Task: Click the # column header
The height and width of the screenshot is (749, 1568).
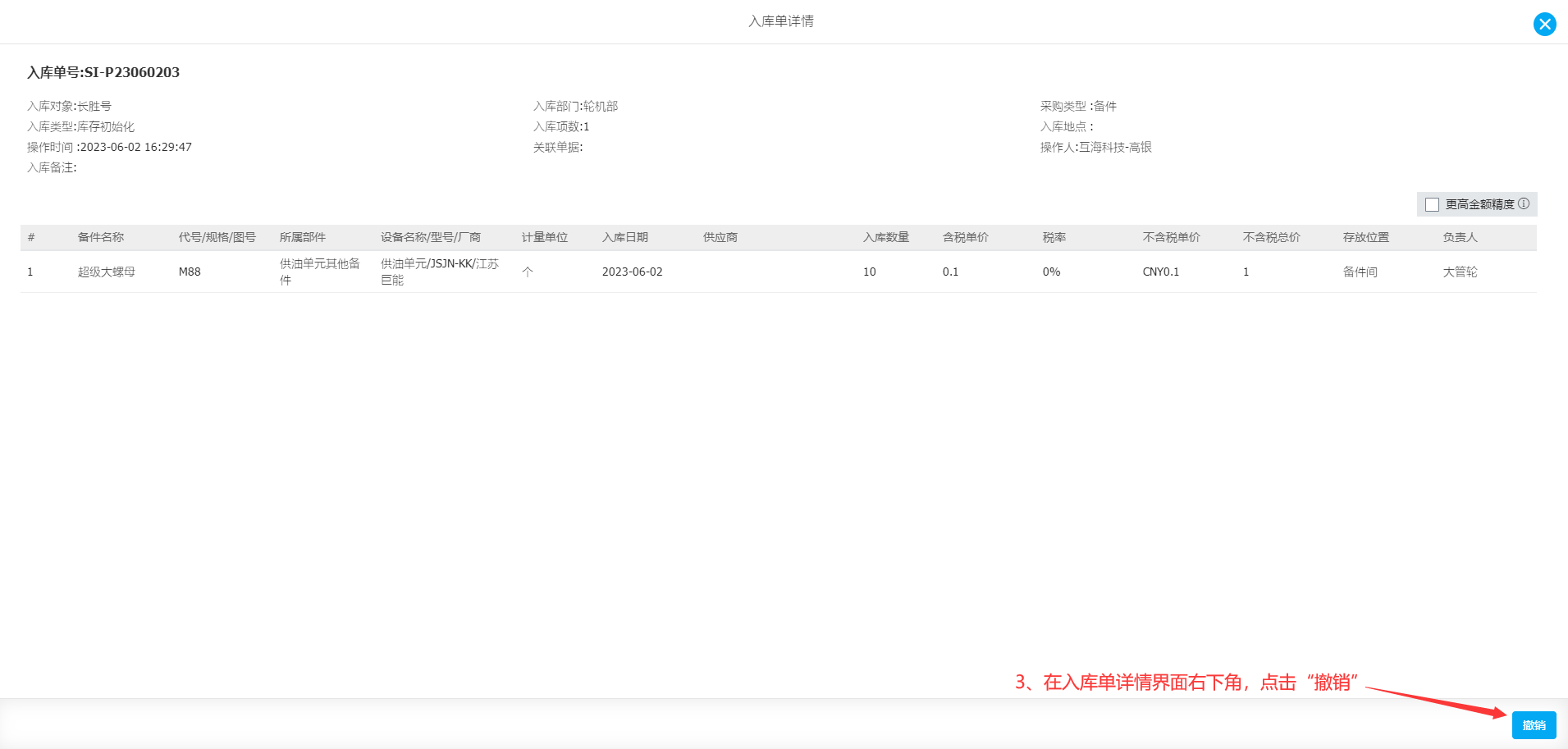Action: coord(31,237)
